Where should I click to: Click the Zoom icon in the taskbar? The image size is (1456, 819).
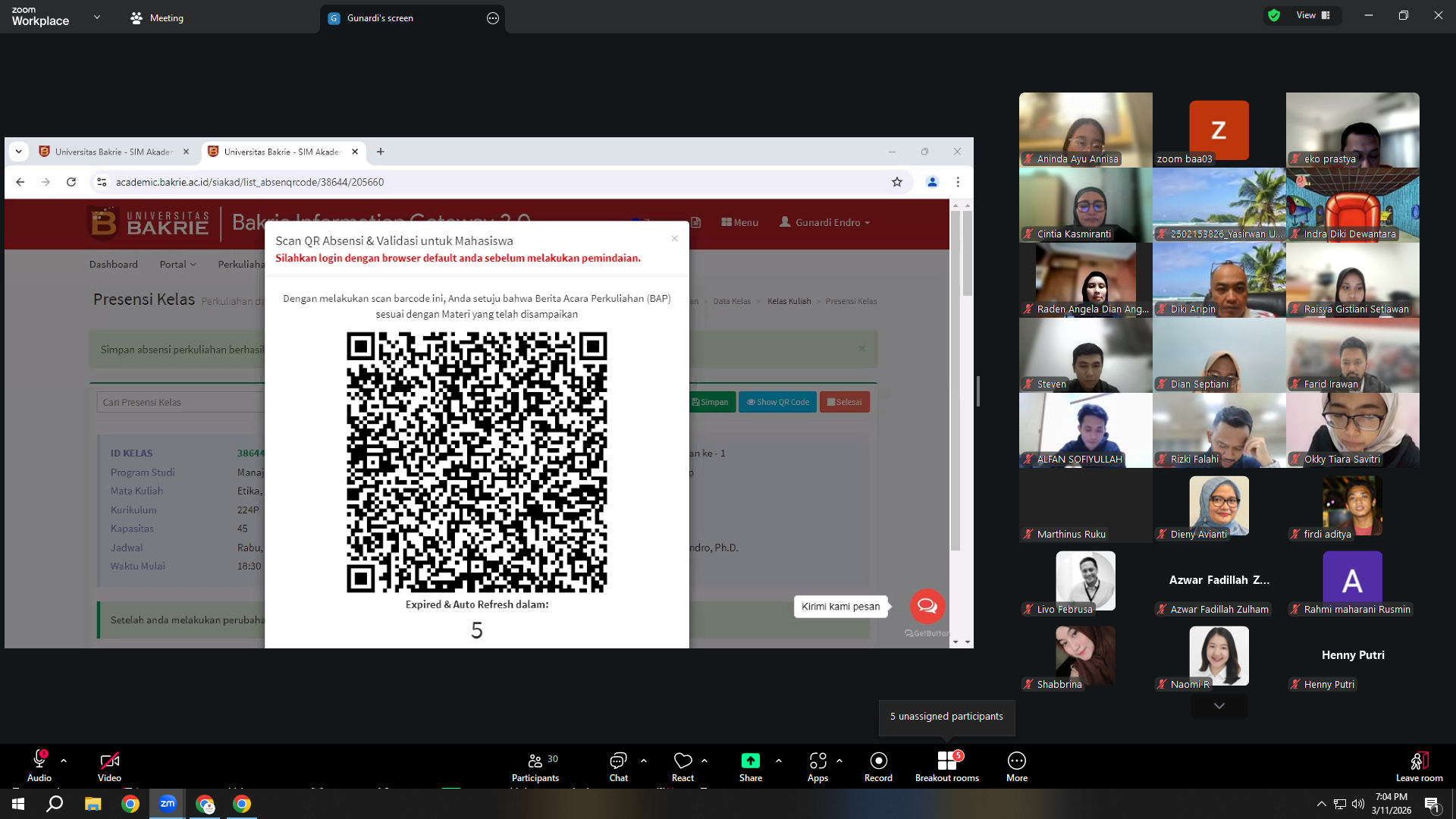[x=168, y=804]
